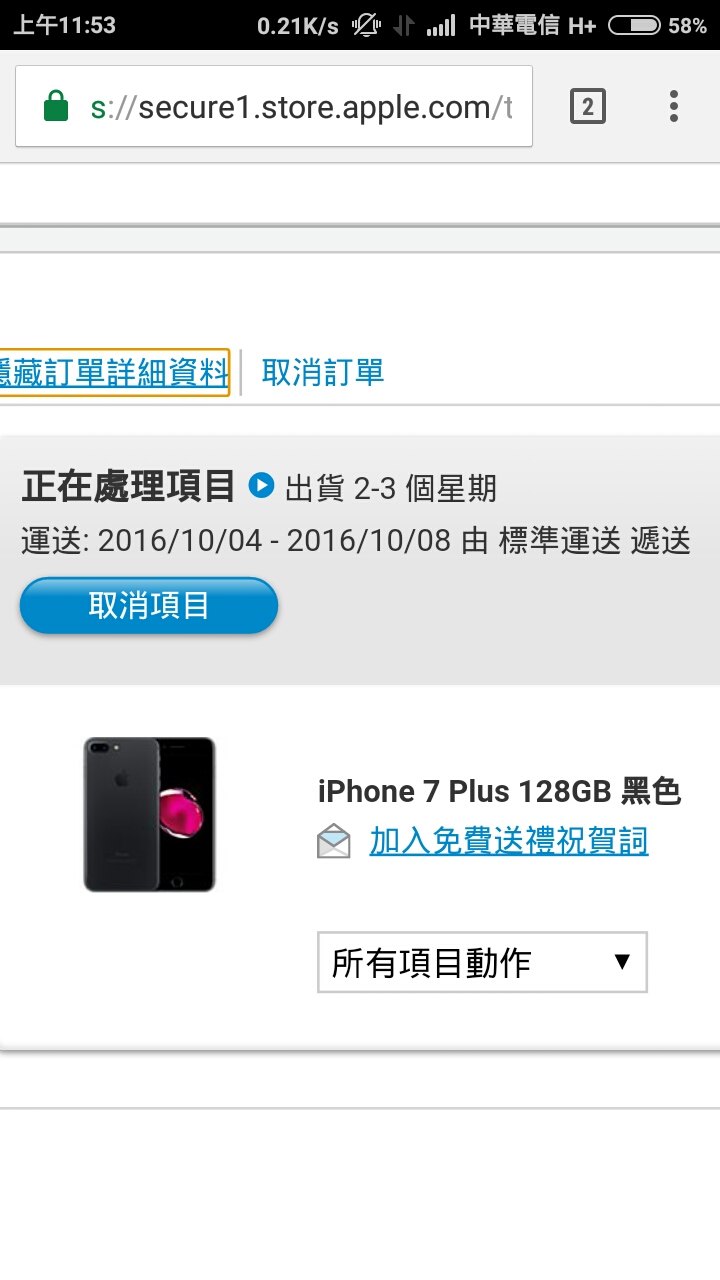The image size is (720, 1280).
Task: Click the blue play arrow beside 正在處理項目
Action: coord(261,486)
